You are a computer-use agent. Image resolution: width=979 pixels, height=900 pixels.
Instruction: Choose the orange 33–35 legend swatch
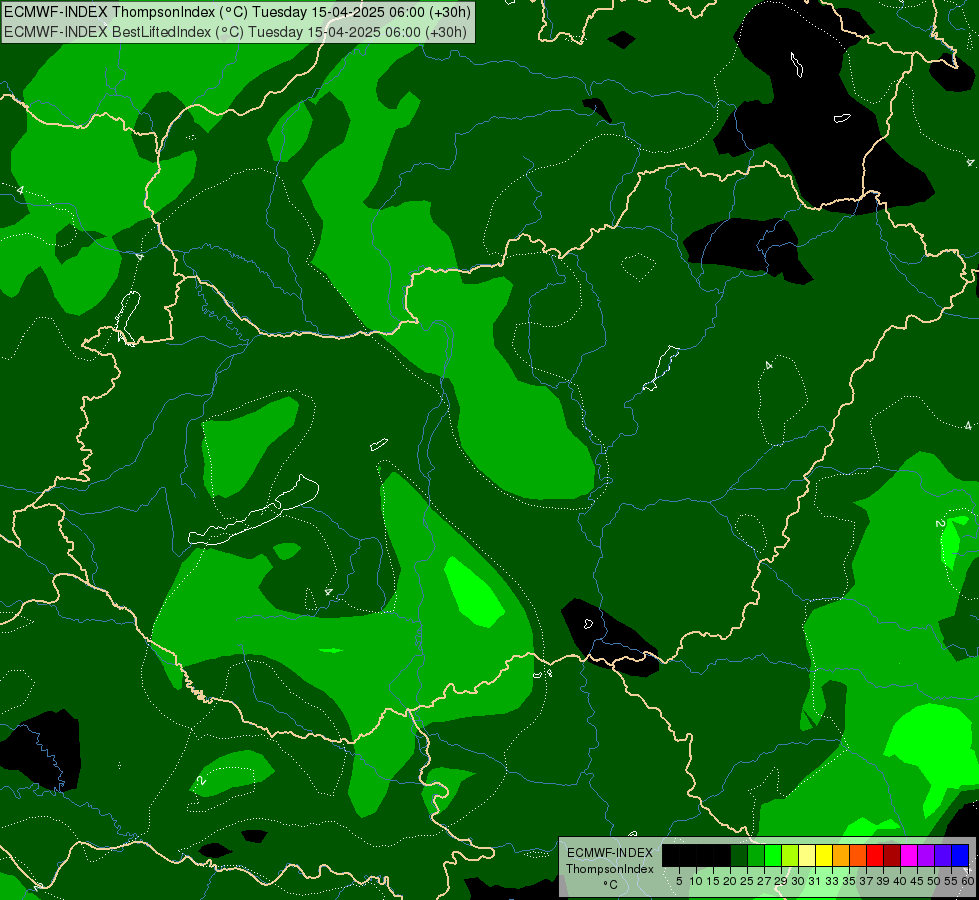pyautogui.click(x=841, y=855)
